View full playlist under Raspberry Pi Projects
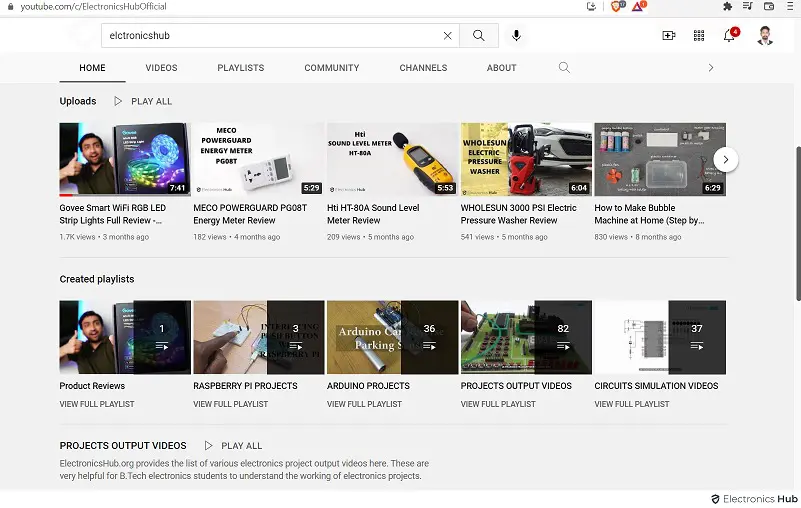This screenshot has height=508, width=801. (230, 404)
